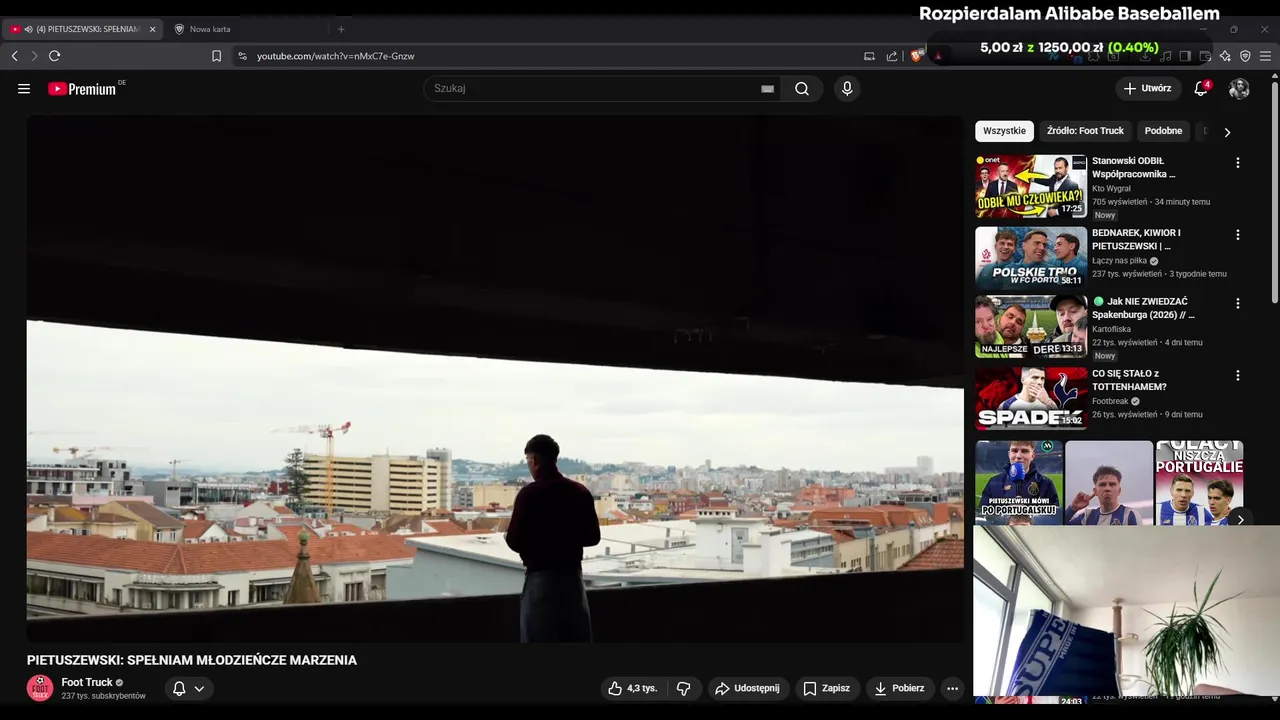Click the main video player
The image size is (1280, 720).
pyautogui.click(x=495, y=379)
